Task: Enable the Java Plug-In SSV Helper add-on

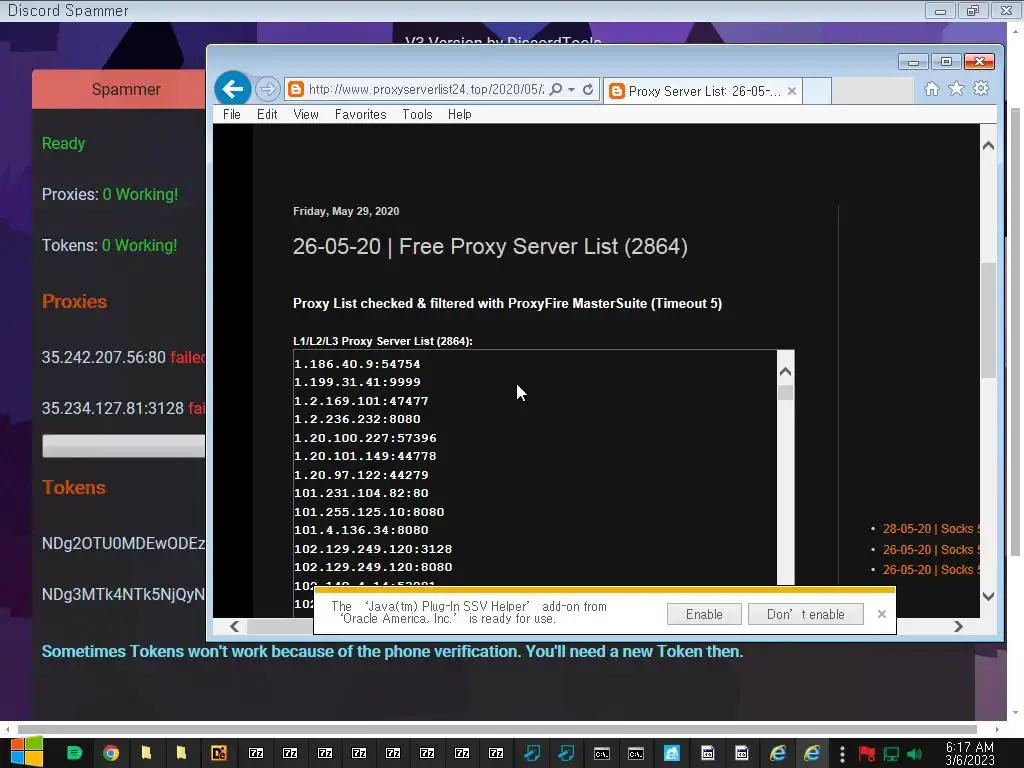Action: pyautogui.click(x=704, y=615)
